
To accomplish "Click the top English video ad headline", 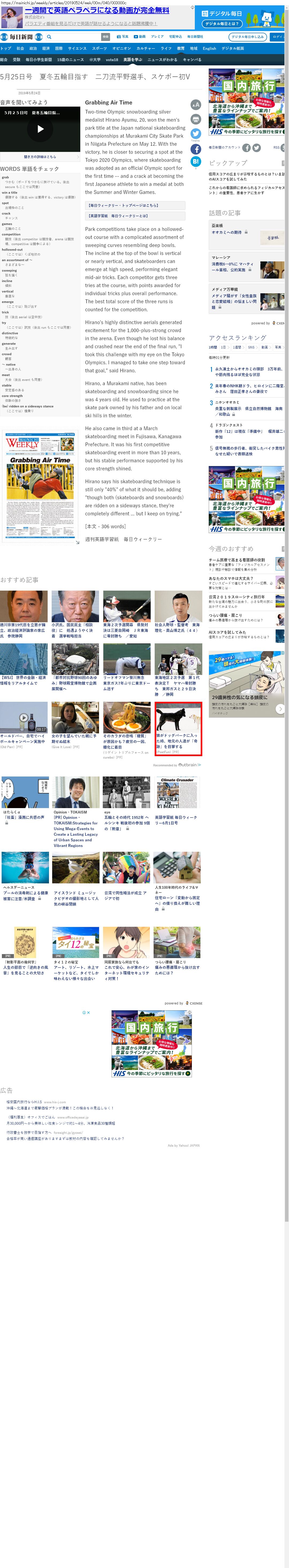I will (x=97, y=10).
